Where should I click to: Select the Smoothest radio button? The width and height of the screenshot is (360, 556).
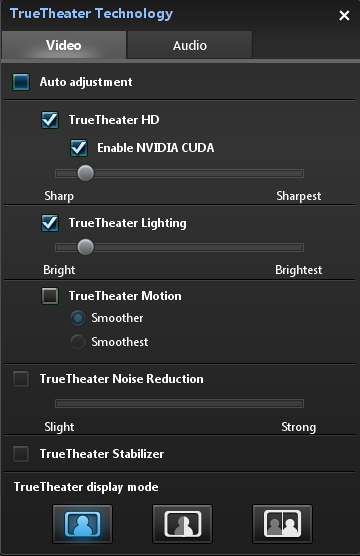click(x=78, y=342)
